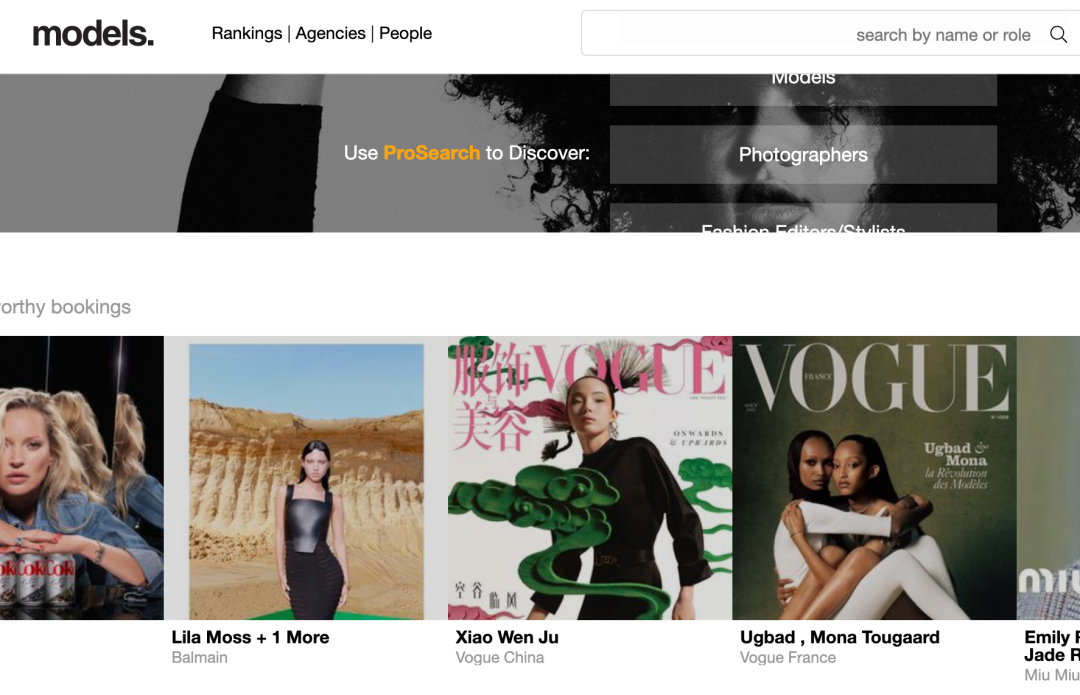Click the magnifying glass search icon
Viewport: 1080px width, 695px height.
point(1058,34)
